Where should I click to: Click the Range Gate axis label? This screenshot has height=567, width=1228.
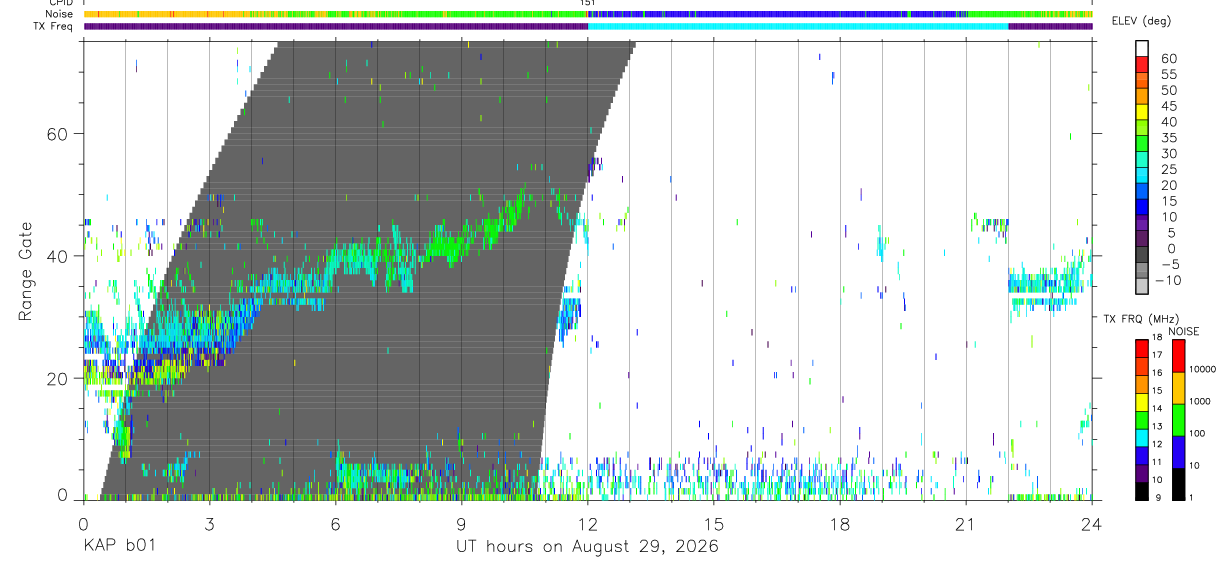pos(26,271)
